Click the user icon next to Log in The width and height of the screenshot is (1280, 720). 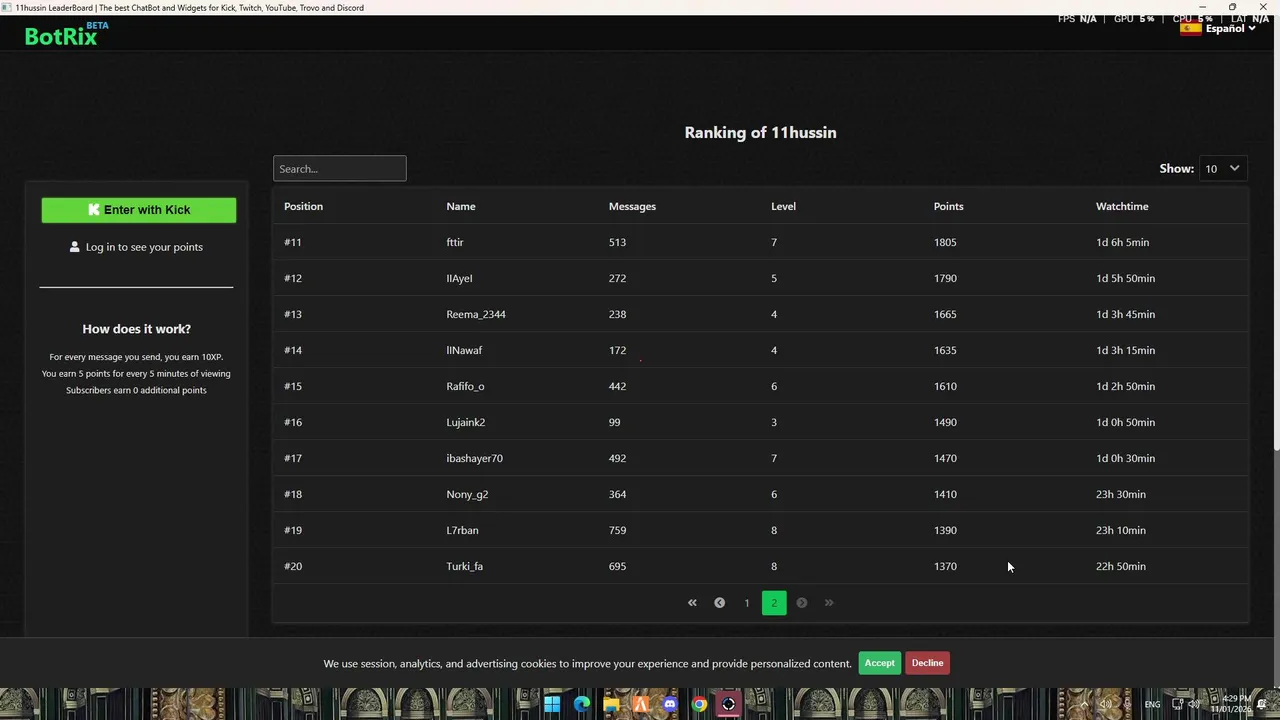75,247
